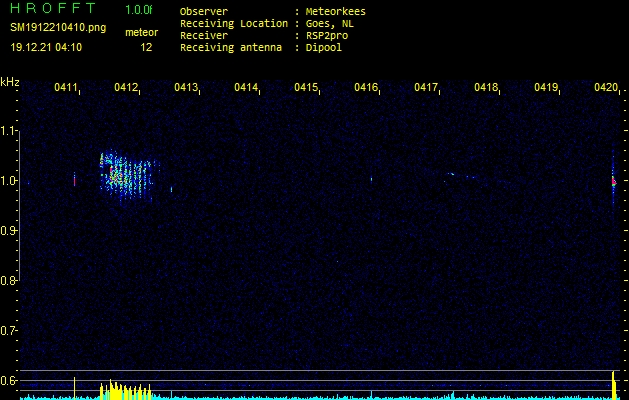
Task: Click the 0418 time marker
Action: [485, 87]
